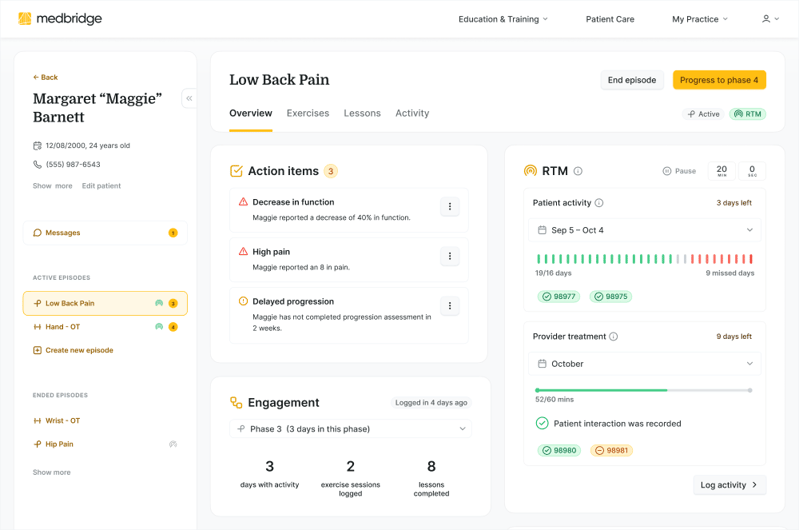Screen dimensions: 799x530
Task: Pause the RTM timer
Action: [679, 171]
